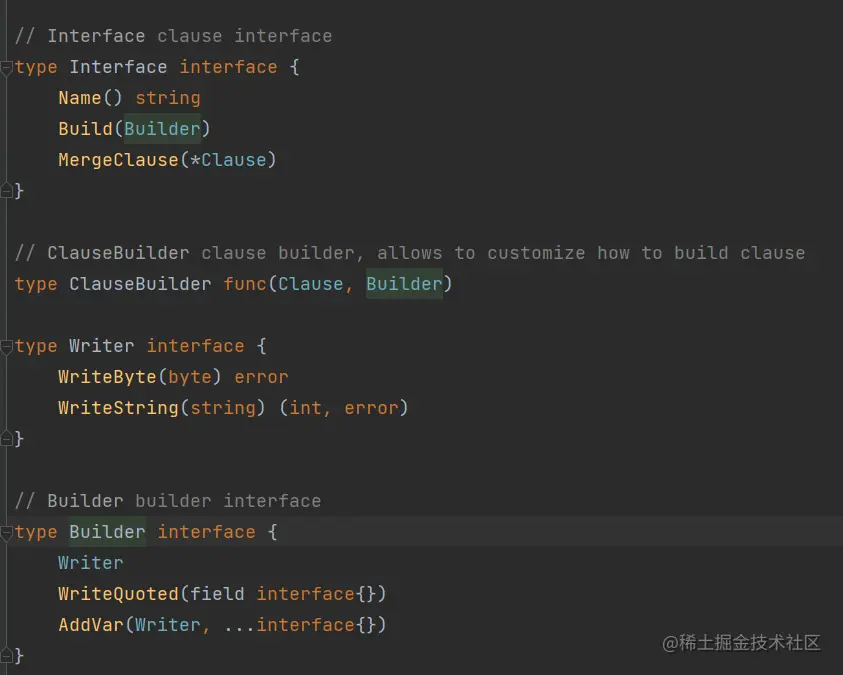The width and height of the screenshot is (843, 675).
Task: Collapse the 'type Interface interface' block fold marker
Action: (6, 68)
